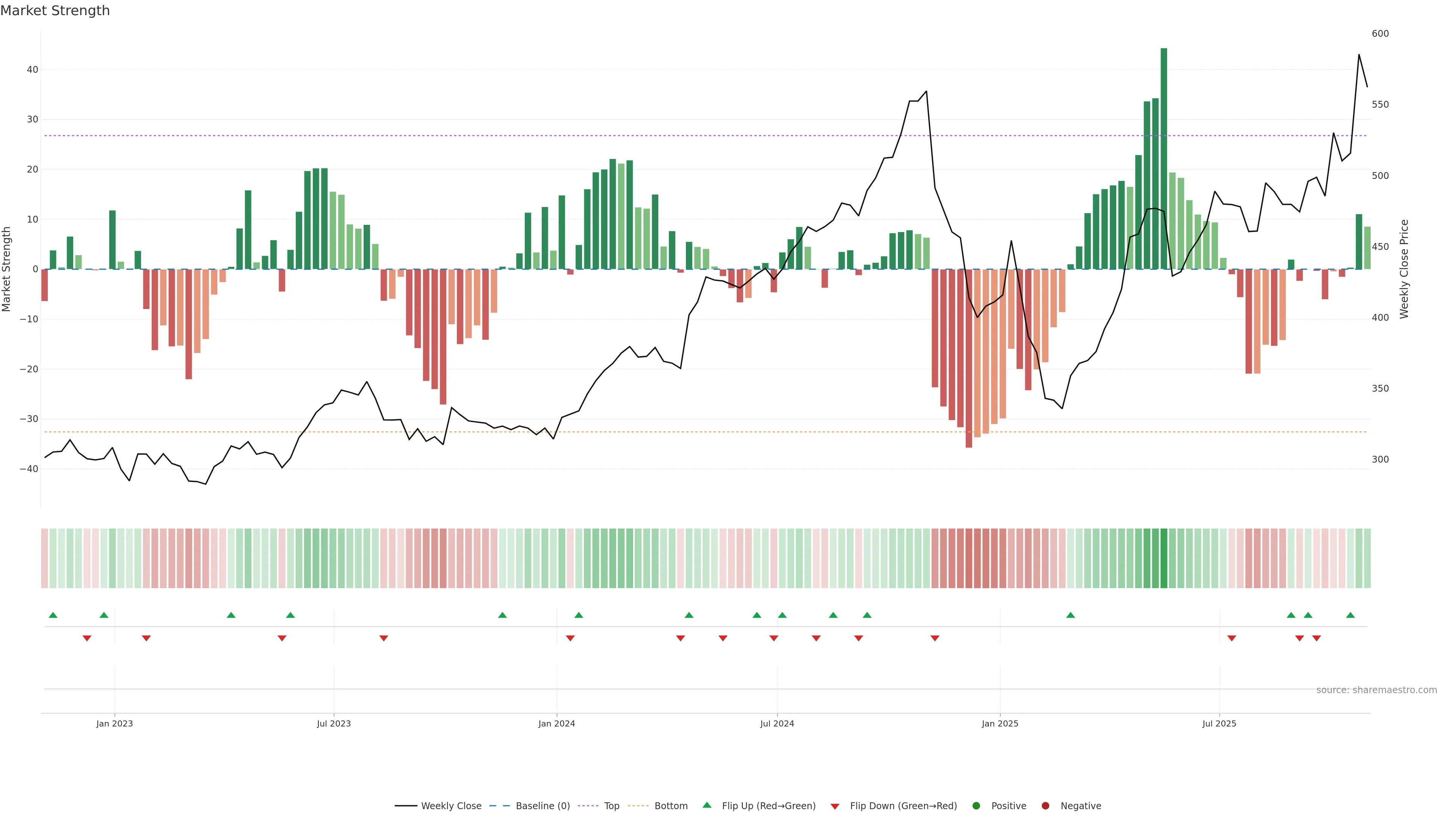Click the deepest red bar near Dec 2024
This screenshot has height=819, width=1456.
(x=969, y=358)
